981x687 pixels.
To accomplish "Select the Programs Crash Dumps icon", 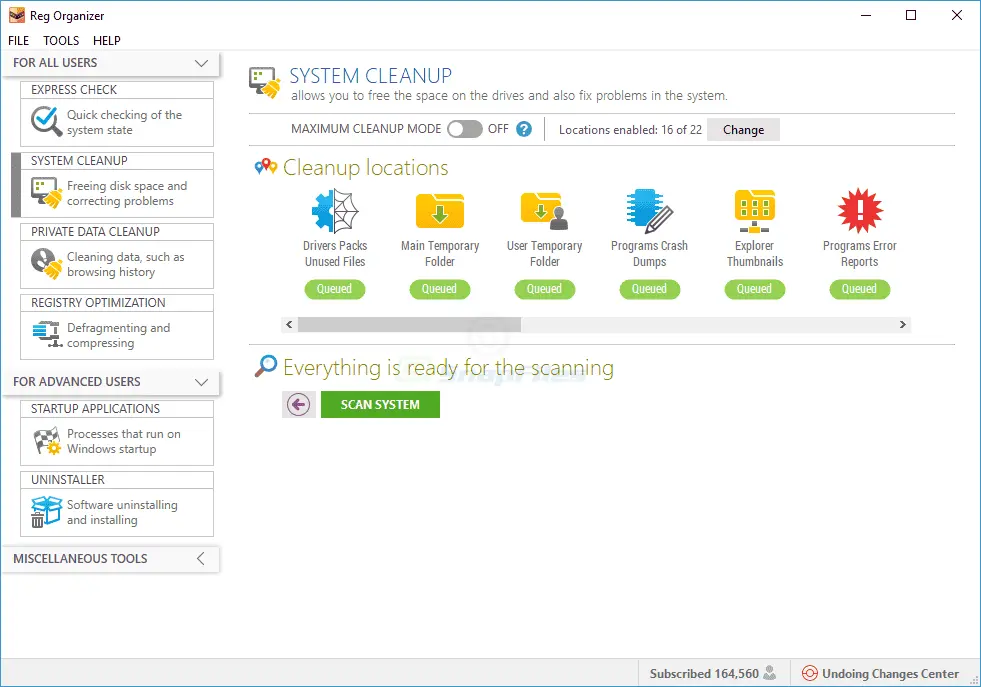I will pos(649,211).
